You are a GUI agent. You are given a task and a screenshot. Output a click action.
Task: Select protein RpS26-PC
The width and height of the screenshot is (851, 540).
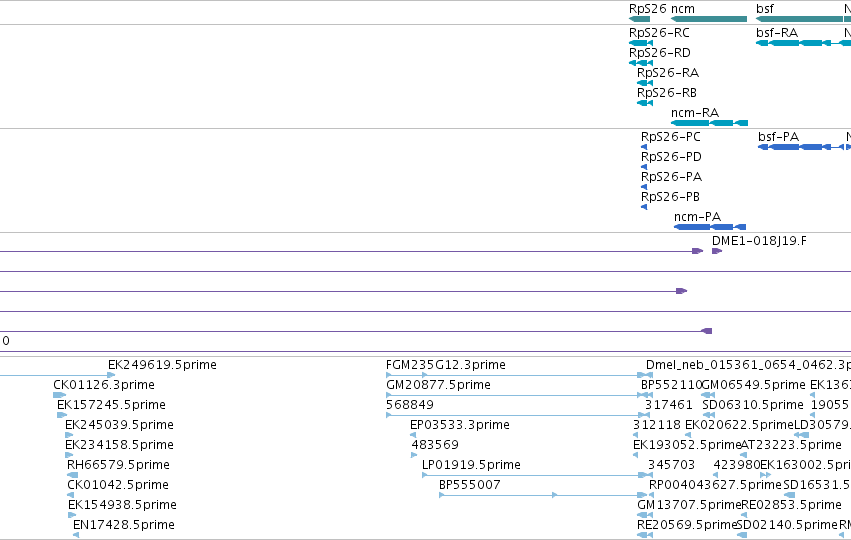(670, 137)
